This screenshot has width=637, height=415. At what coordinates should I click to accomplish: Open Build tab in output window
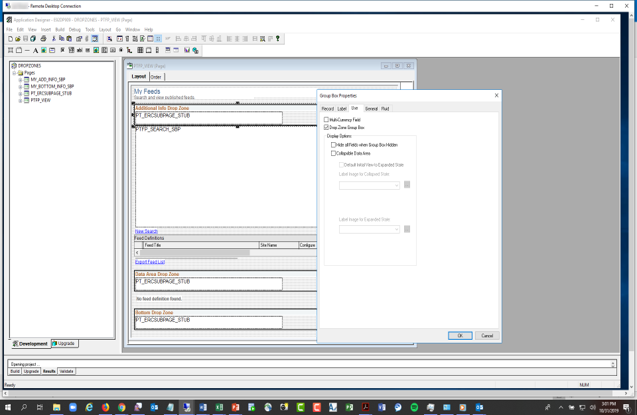pyautogui.click(x=15, y=371)
